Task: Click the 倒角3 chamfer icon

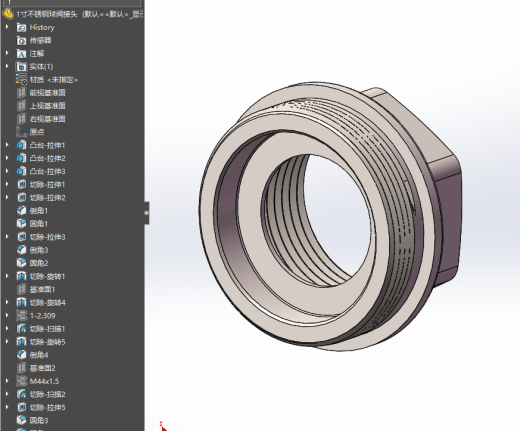Action: click(21, 250)
